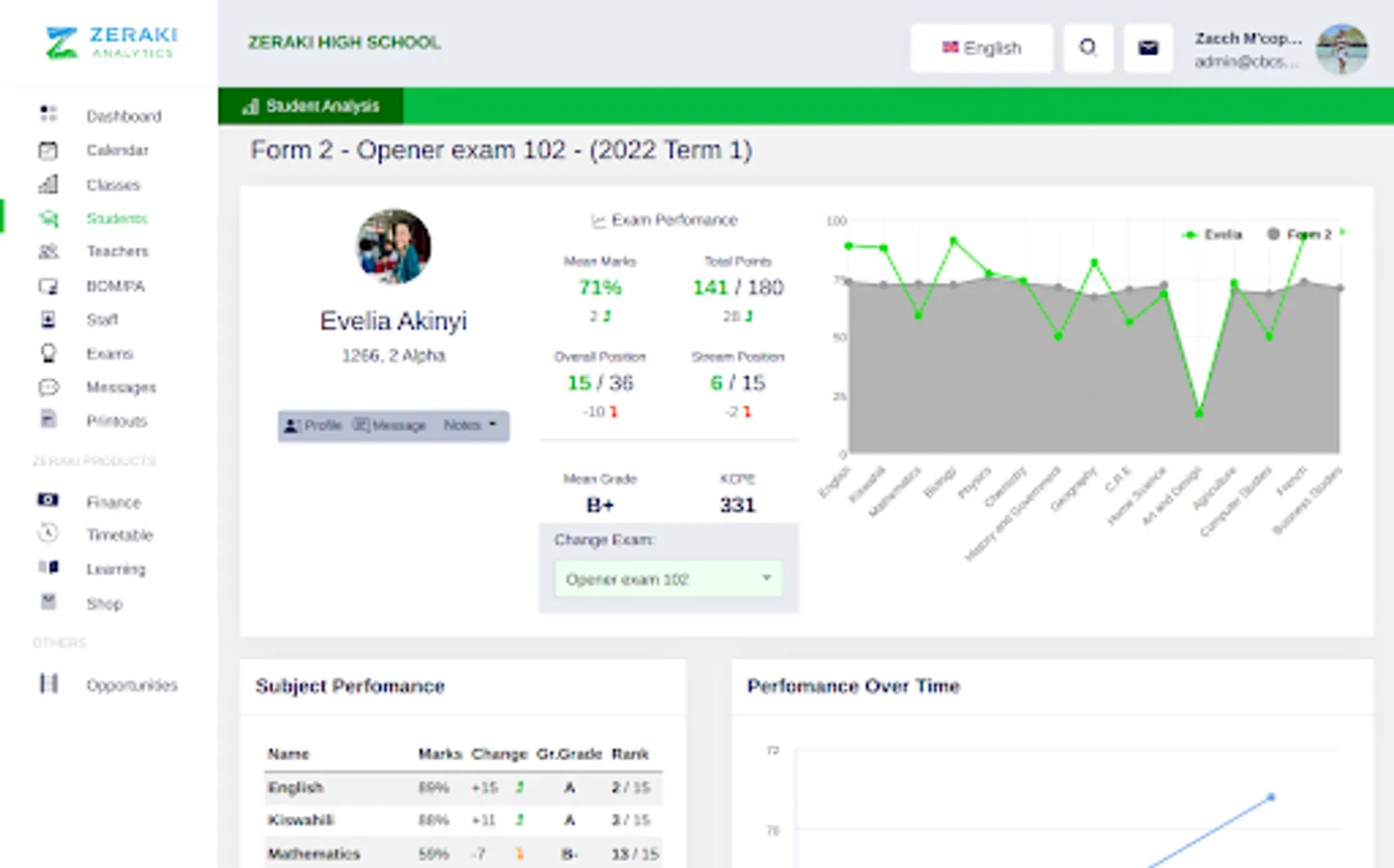The height and width of the screenshot is (868, 1394).
Task: Click the Exams sidebar icon
Action: coord(48,353)
